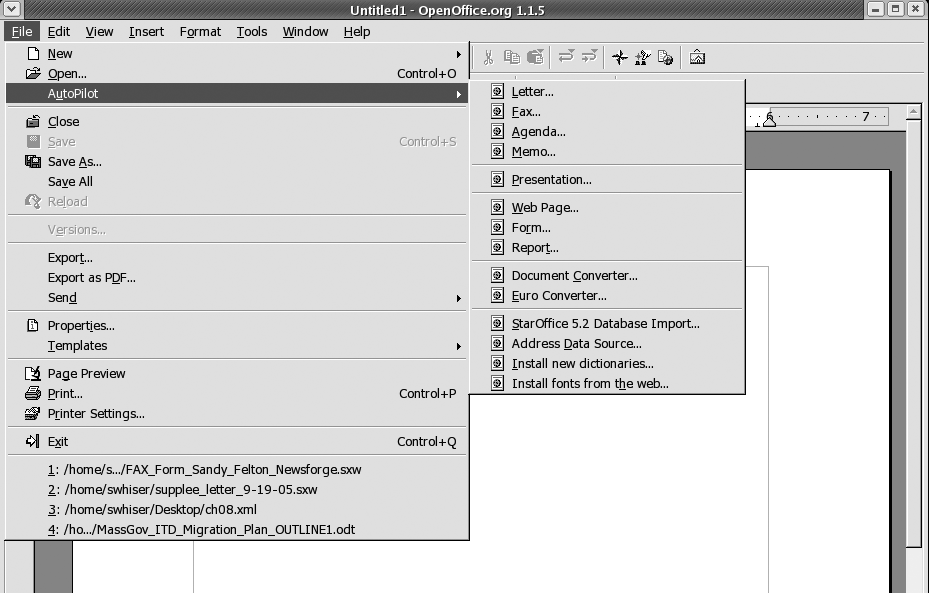Open the View menu

(99, 32)
